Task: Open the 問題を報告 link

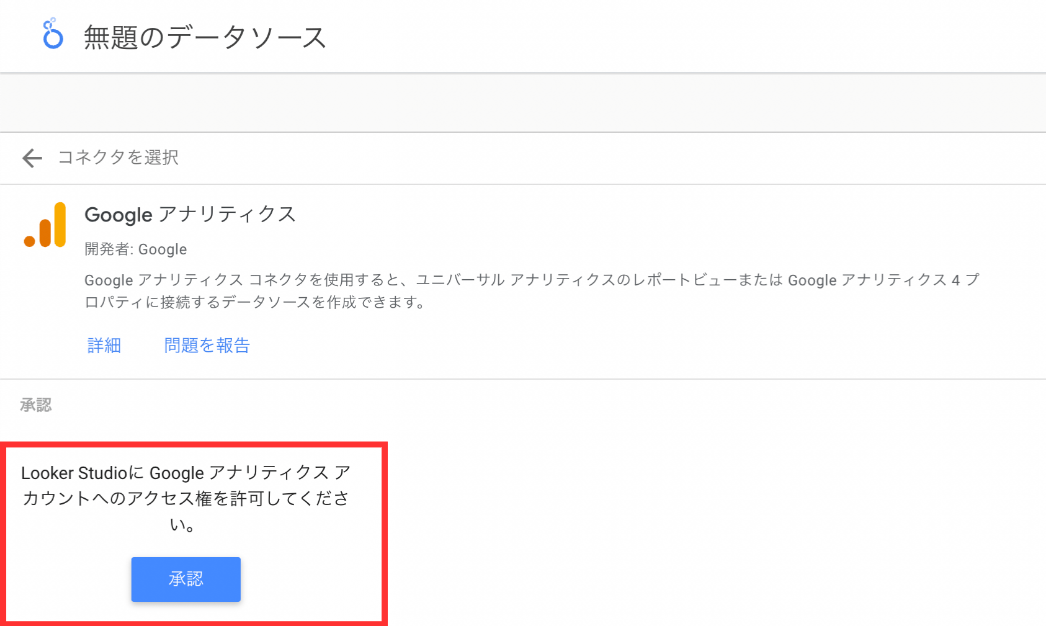Action: 207,345
